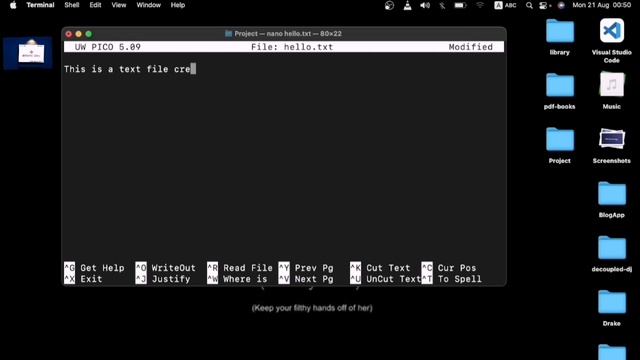This screenshot has width=640, height=360.
Task: Click the date and time display
Action: (x=602, y=5)
